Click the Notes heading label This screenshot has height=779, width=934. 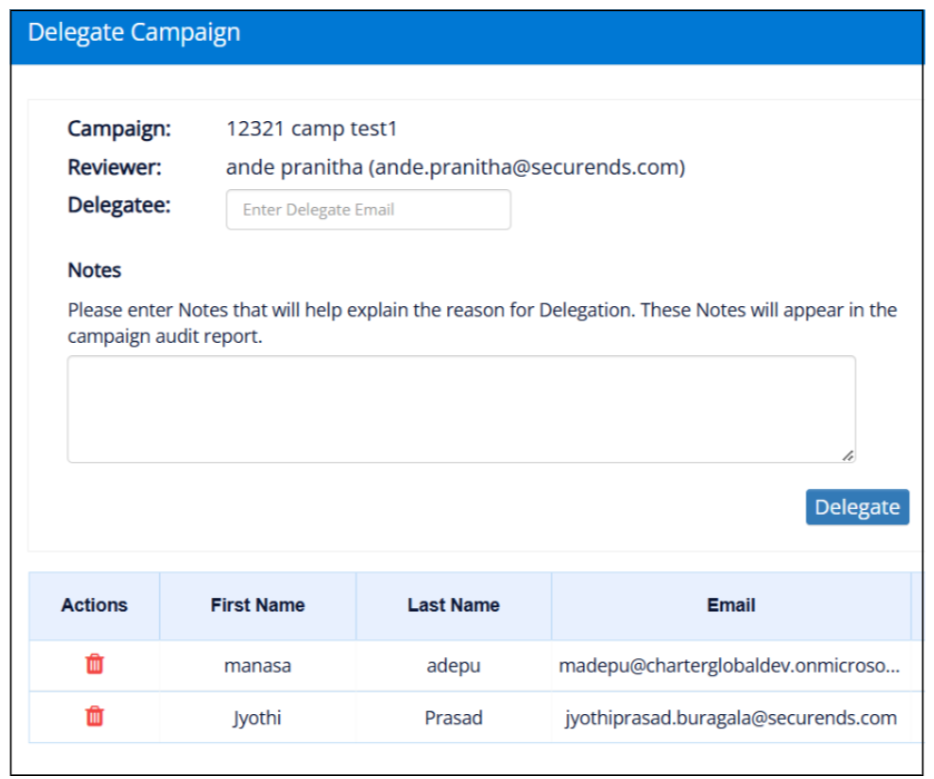(94, 270)
